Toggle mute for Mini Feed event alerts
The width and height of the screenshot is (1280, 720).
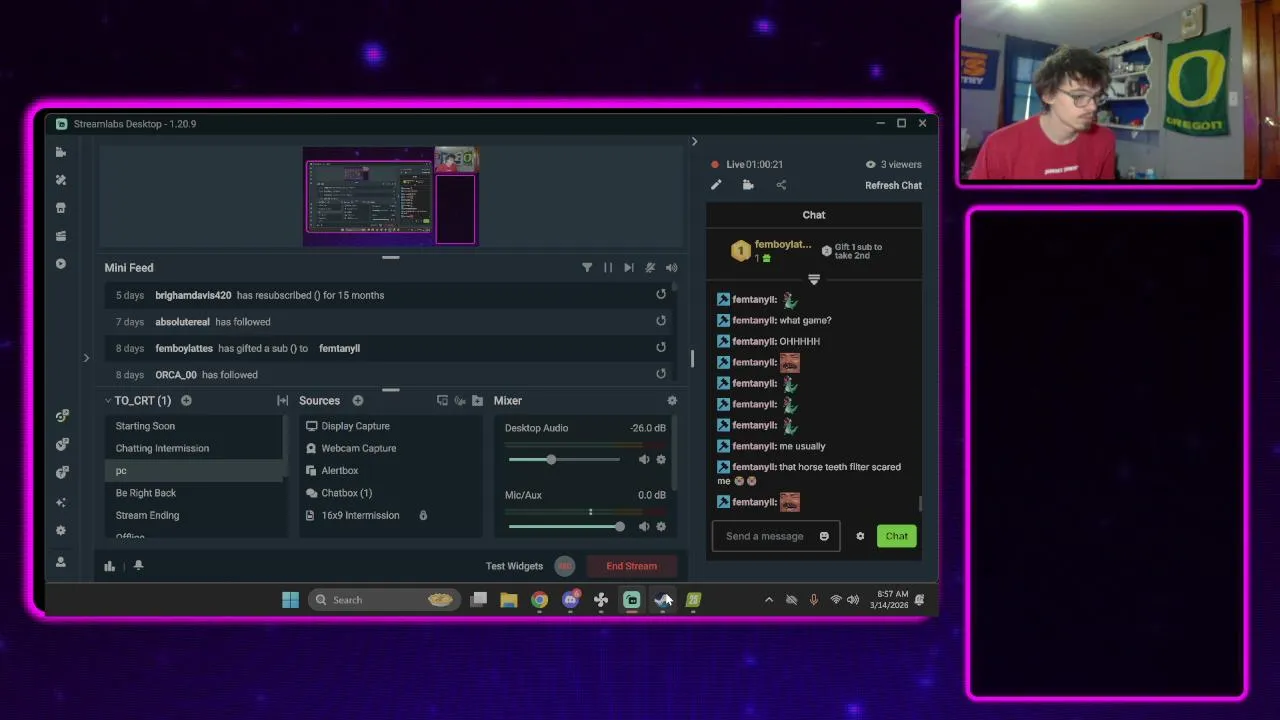[650, 268]
